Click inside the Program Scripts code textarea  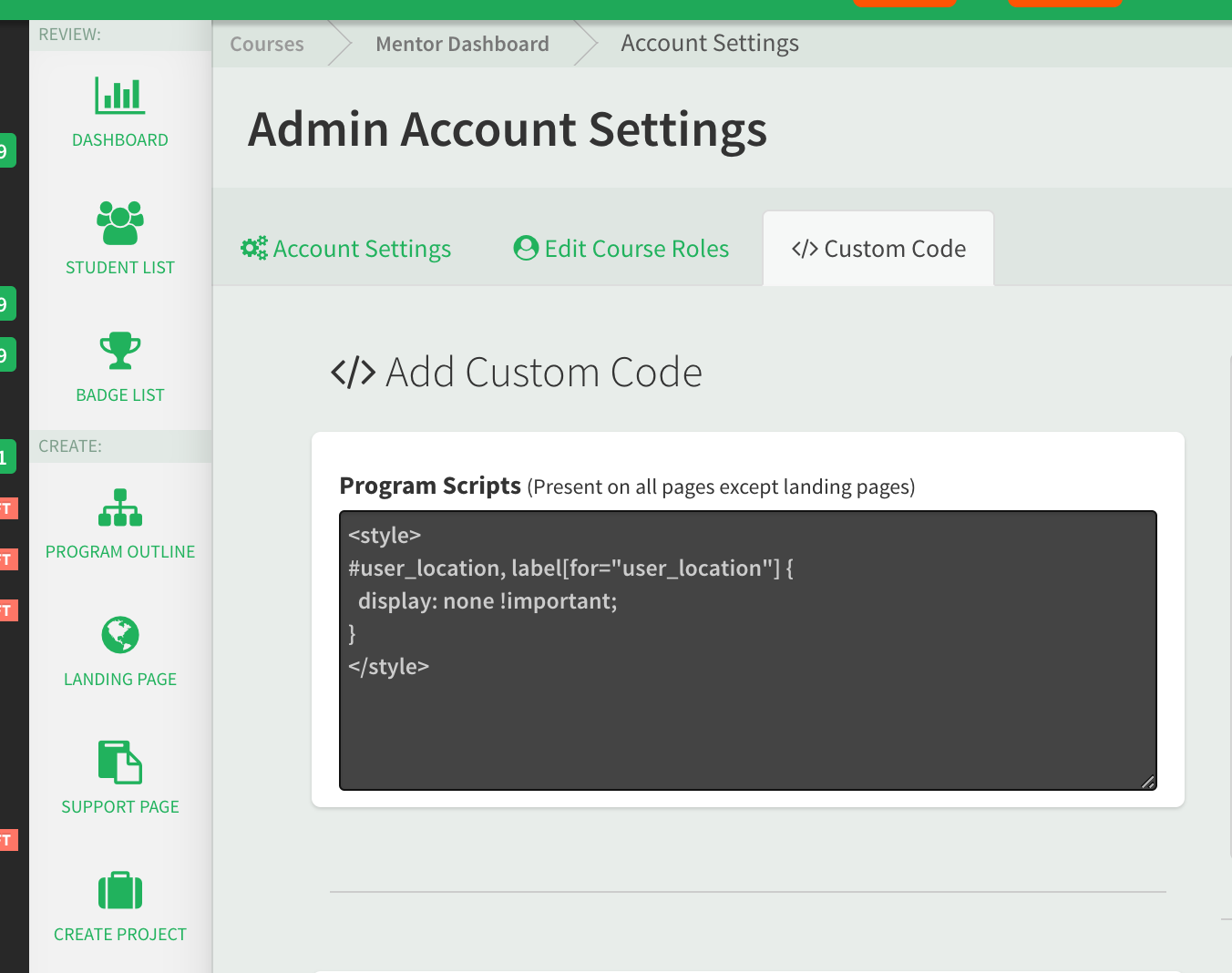pyautogui.click(x=748, y=650)
